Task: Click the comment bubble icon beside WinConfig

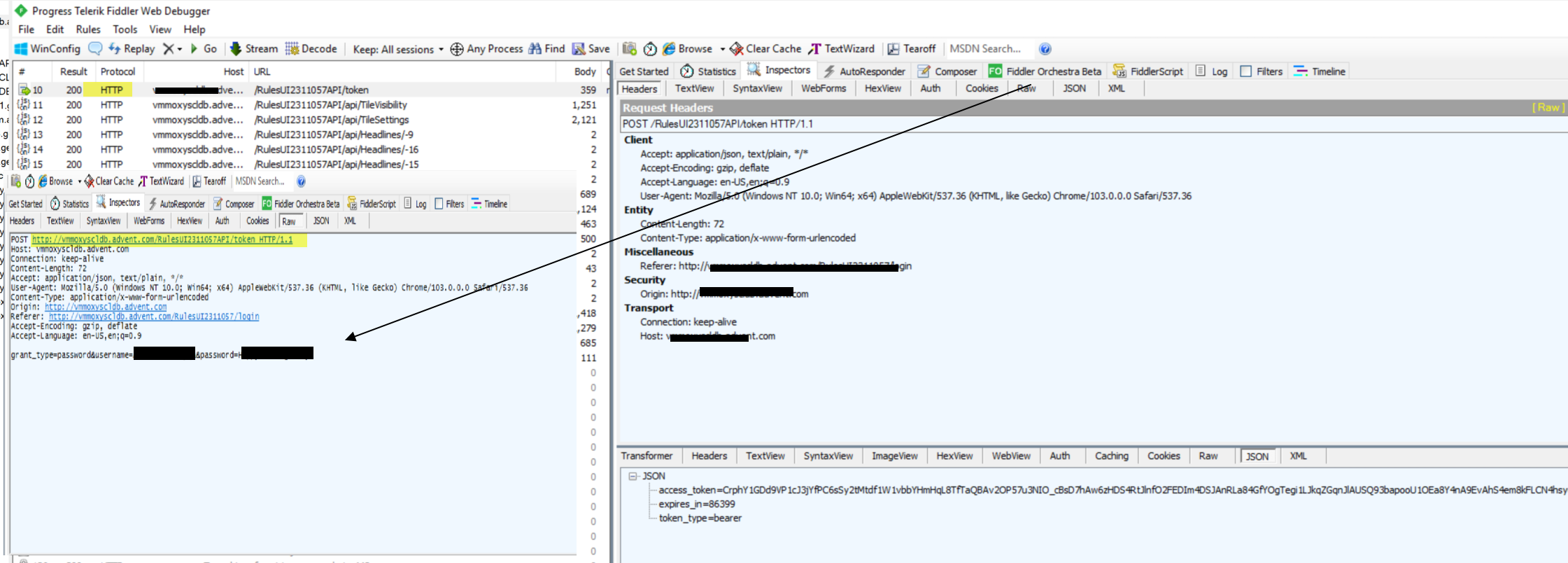Action: point(95,48)
